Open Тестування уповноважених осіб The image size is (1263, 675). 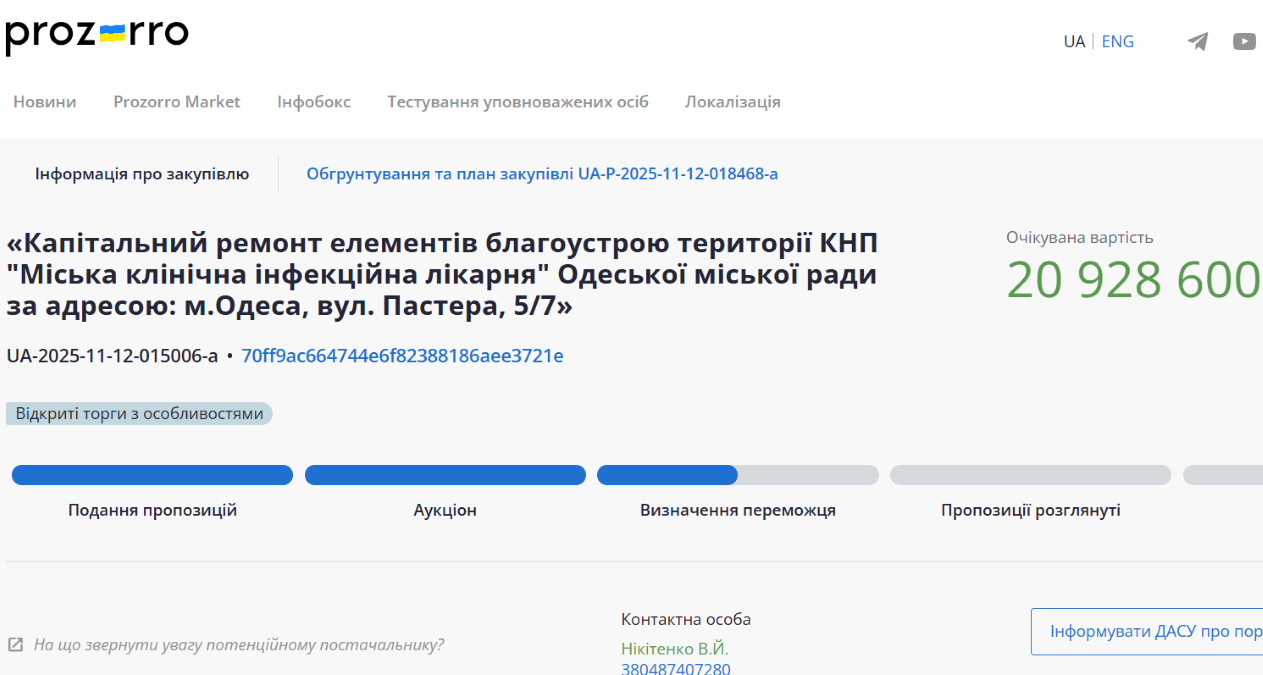coord(518,102)
